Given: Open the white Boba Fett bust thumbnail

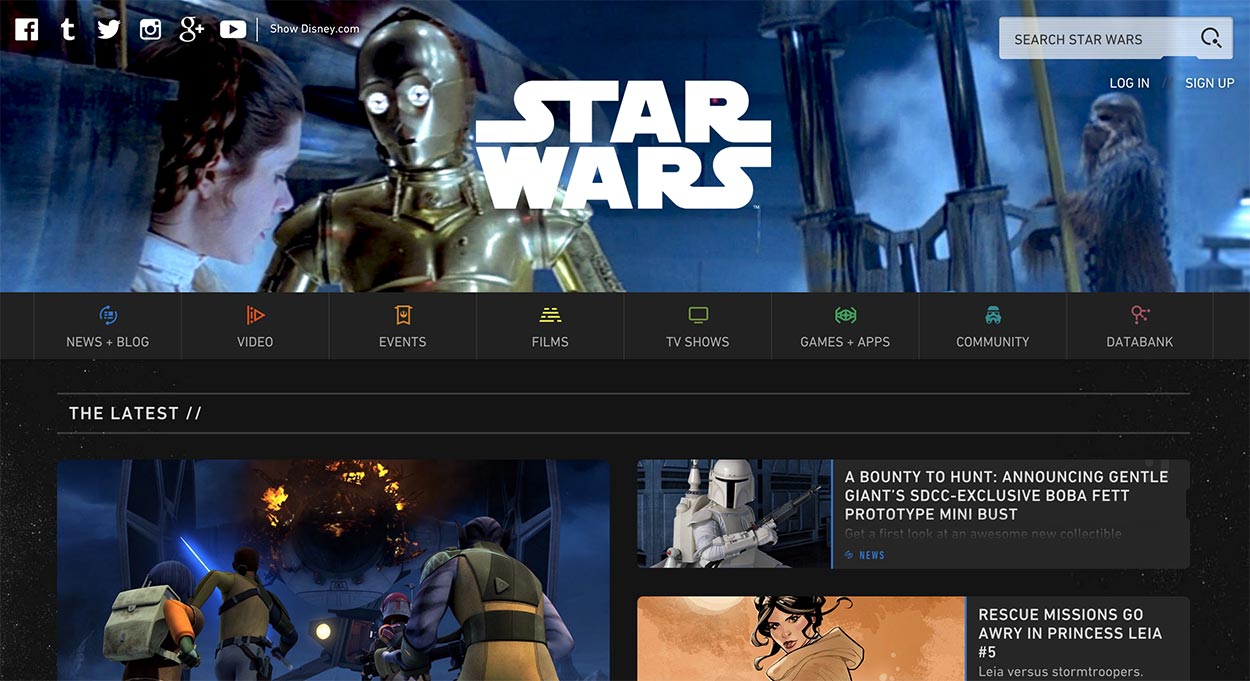Looking at the screenshot, I should 734,514.
